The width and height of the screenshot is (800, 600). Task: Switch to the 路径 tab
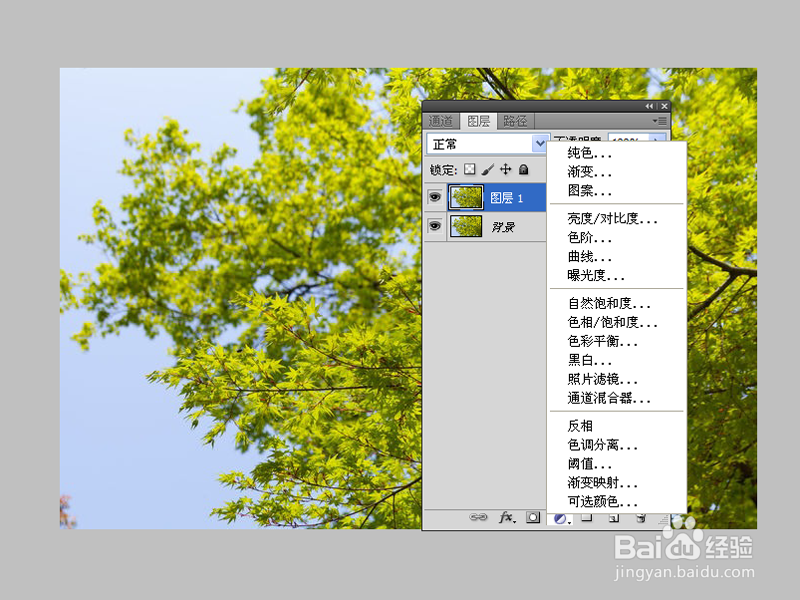point(515,121)
